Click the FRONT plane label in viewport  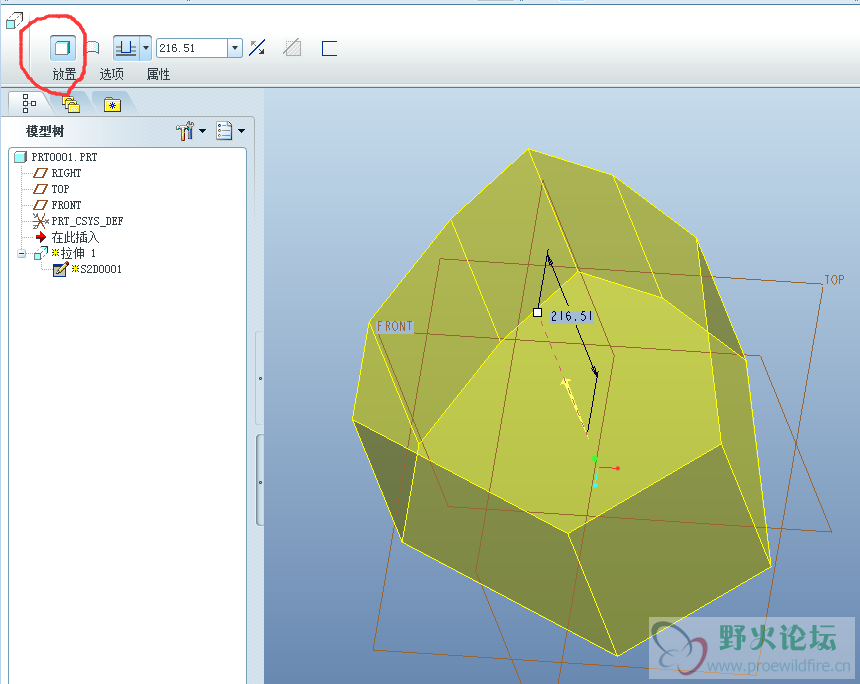(394, 326)
